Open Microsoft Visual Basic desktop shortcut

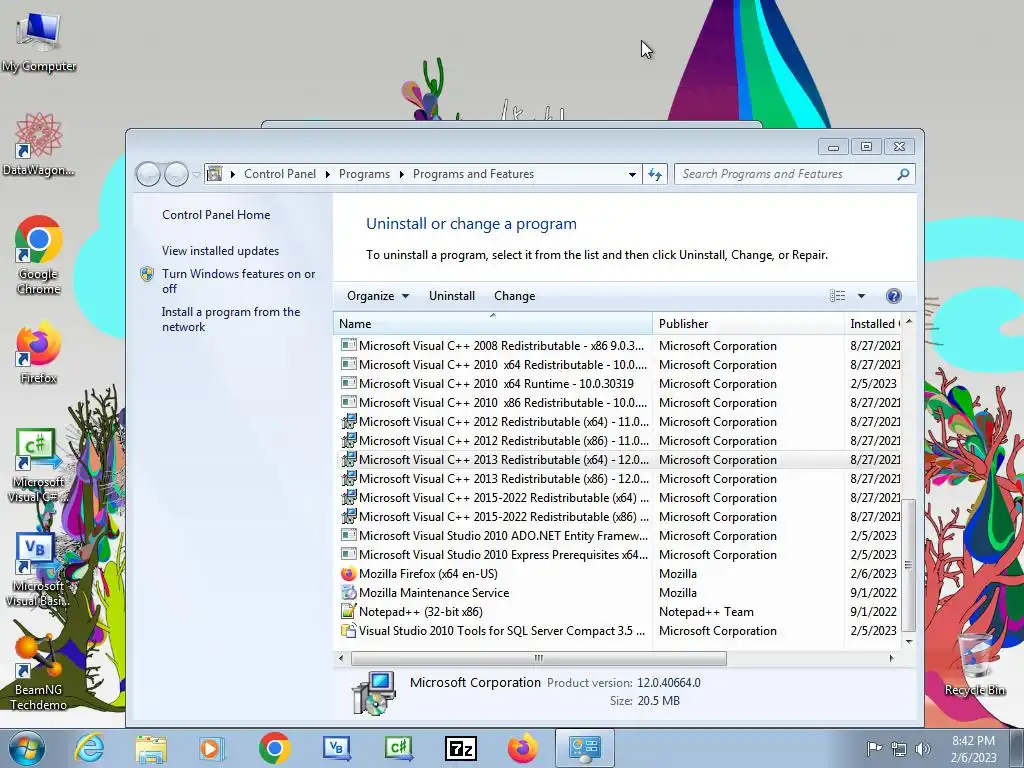coord(39,569)
